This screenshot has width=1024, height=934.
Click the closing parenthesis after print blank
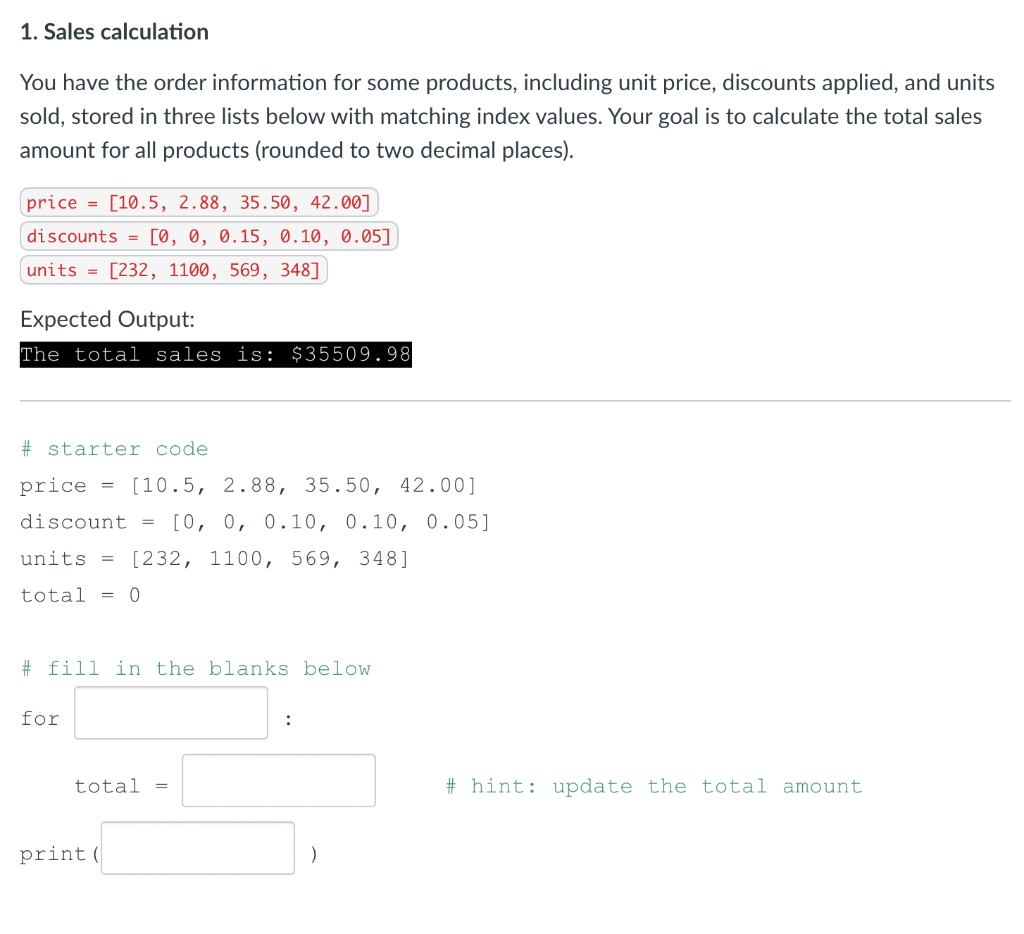click(312, 853)
